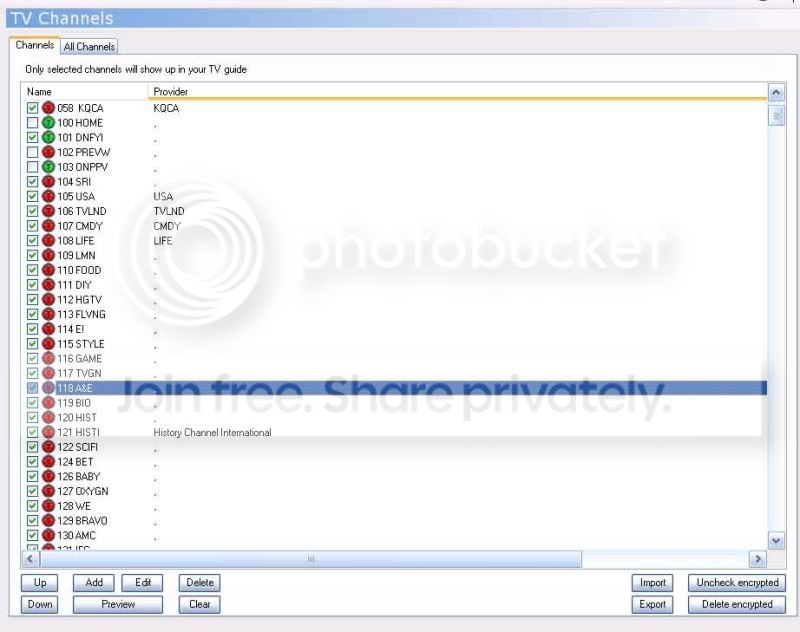The height and width of the screenshot is (632, 800).
Task: Click the red icon beside 106 TVLND
Action: click(48, 211)
